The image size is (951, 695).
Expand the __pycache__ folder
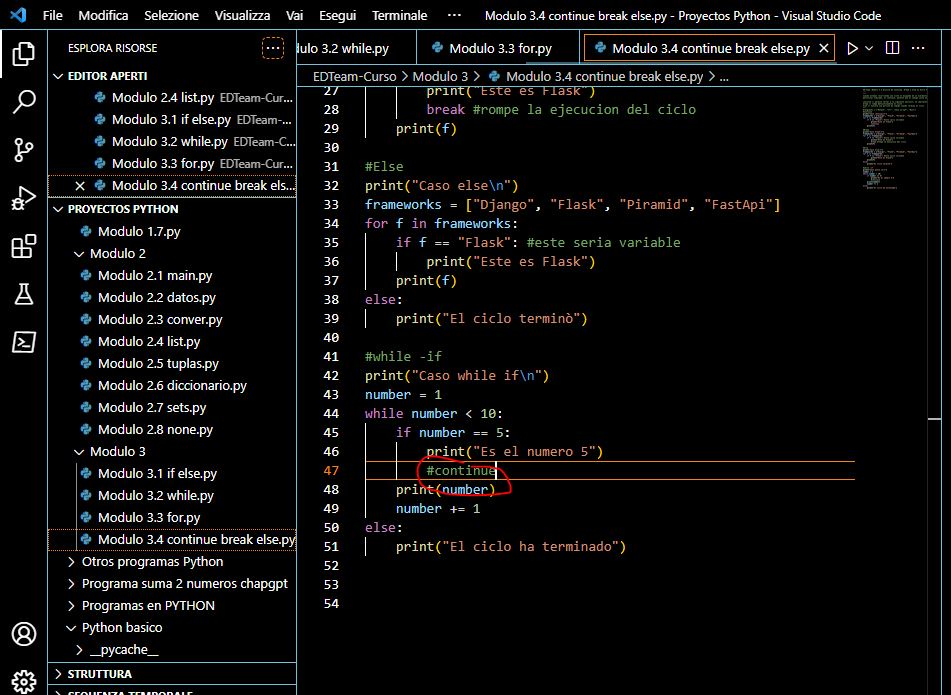(x=172, y=650)
